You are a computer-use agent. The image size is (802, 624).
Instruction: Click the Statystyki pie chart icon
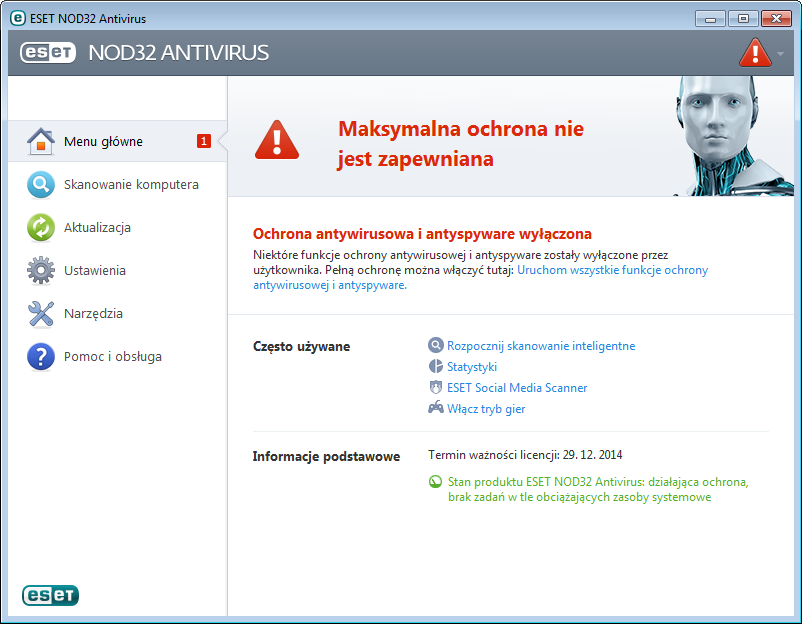coord(435,366)
